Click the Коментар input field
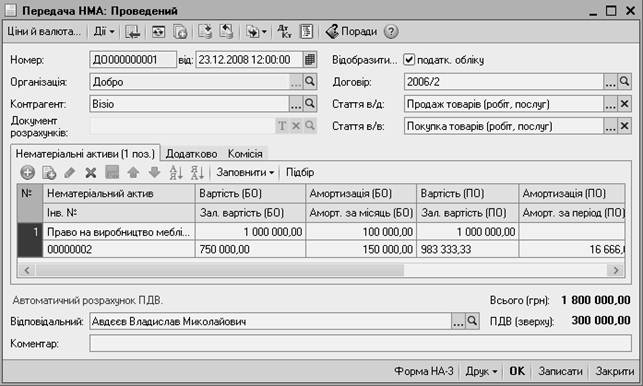The height and width of the screenshot is (386, 643). (x=360, y=343)
